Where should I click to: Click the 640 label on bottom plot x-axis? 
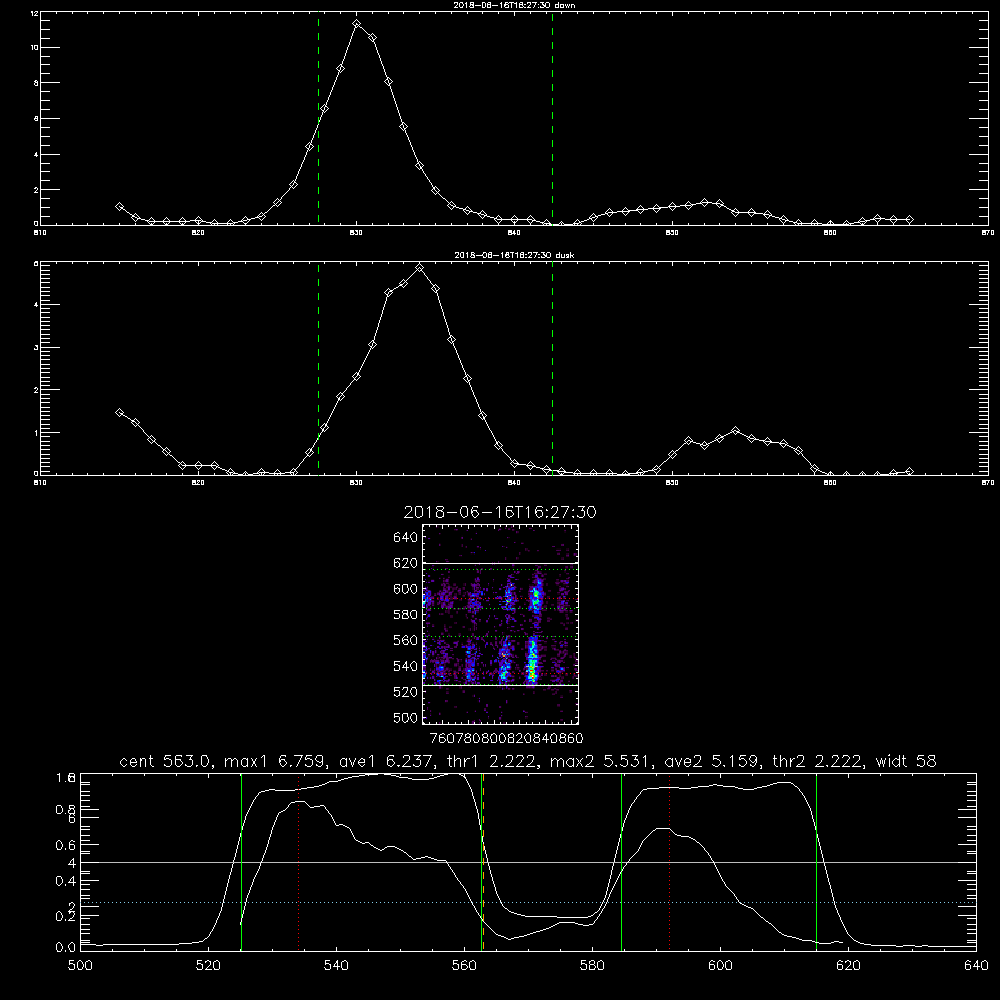pyautogui.click(x=976, y=965)
